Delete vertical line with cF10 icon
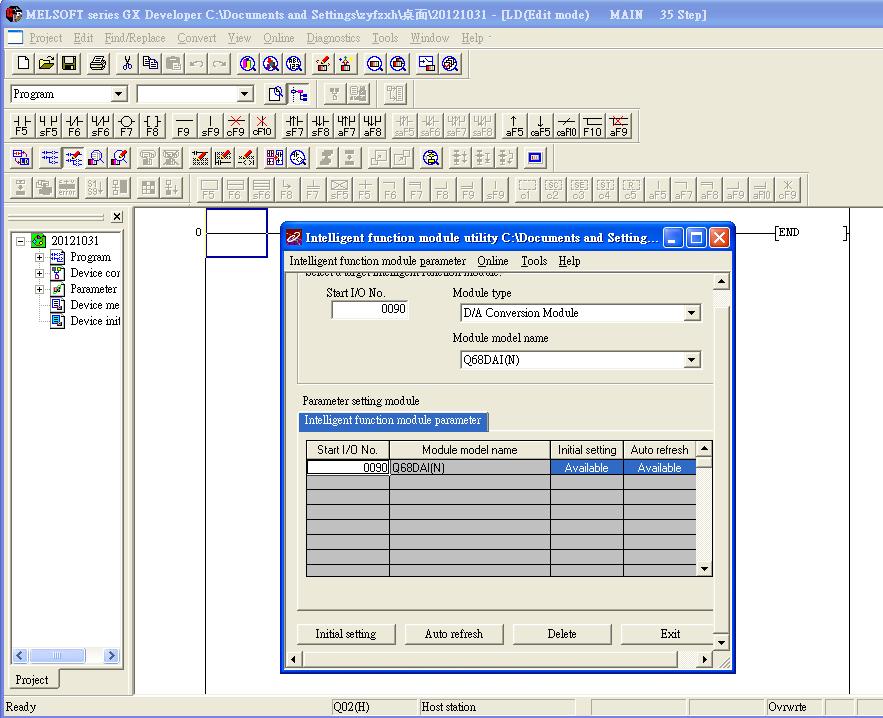Viewport: 883px width, 718px height. [x=261, y=126]
